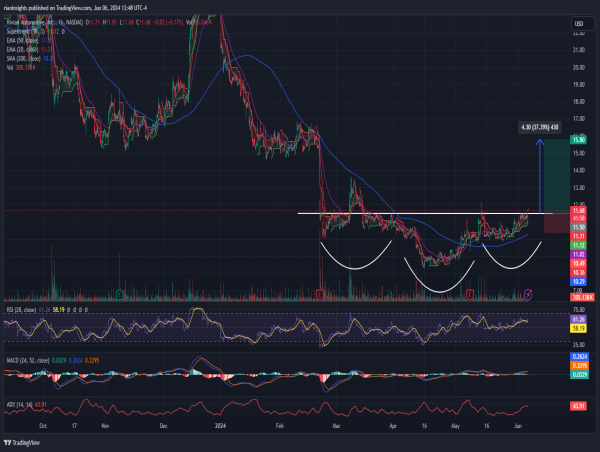The width and height of the screenshot is (600, 452).
Task: Click the 10.36 price label
Action: (578, 273)
